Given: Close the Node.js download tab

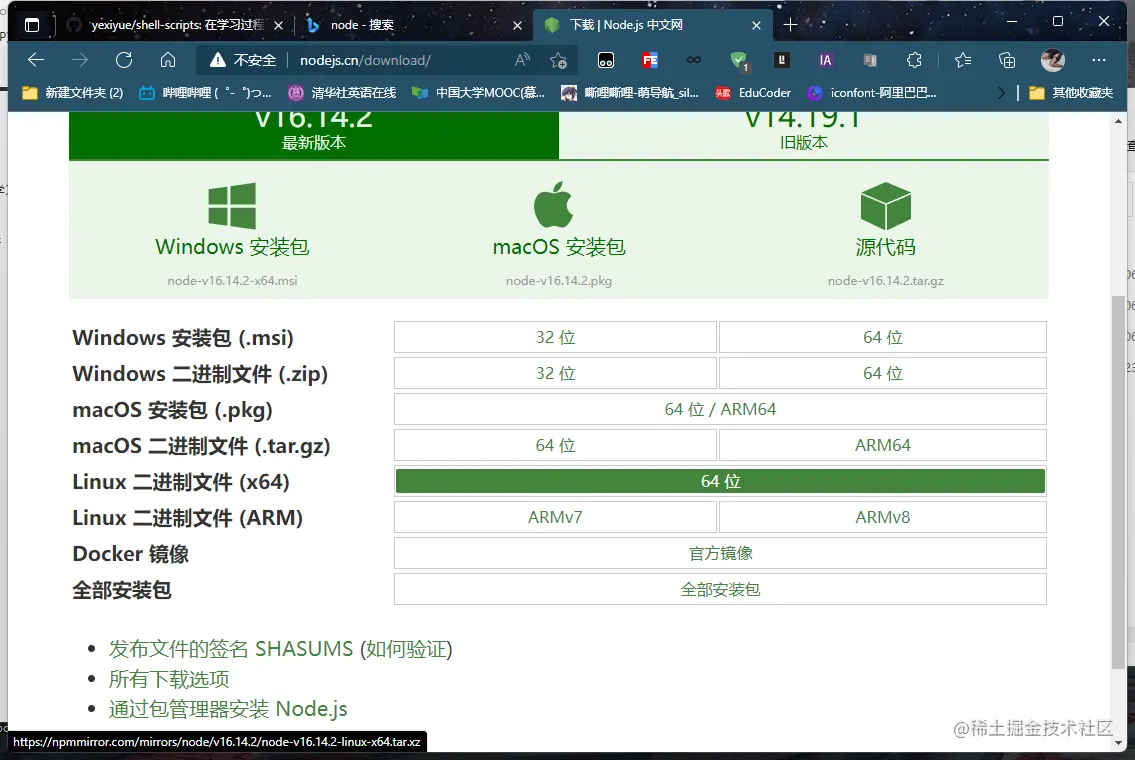Looking at the screenshot, I should point(756,25).
